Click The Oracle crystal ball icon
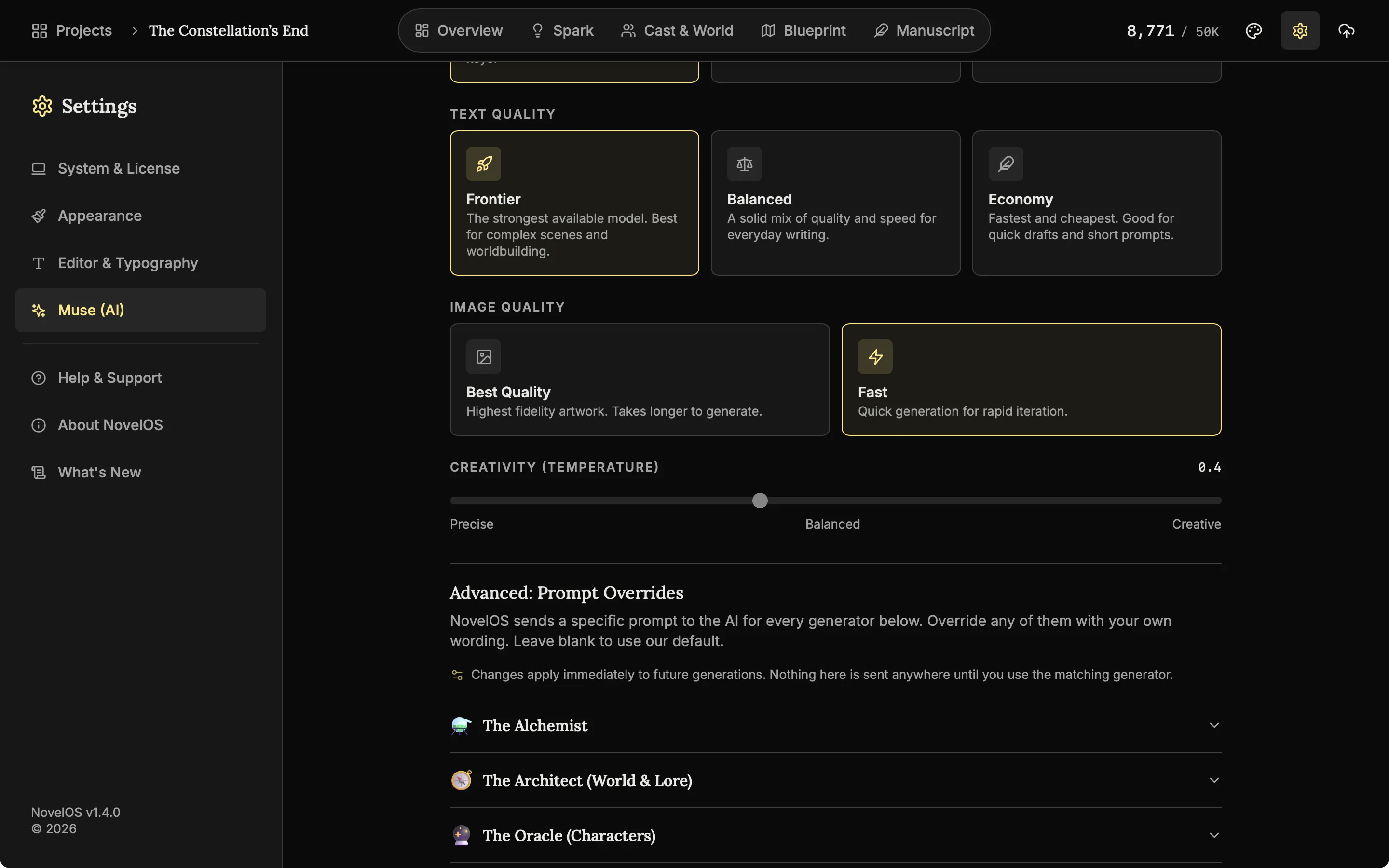Screen dimensions: 1389x868 [x=461, y=835]
